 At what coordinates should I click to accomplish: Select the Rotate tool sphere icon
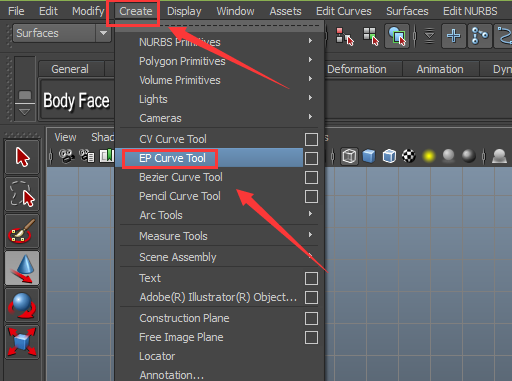click(x=22, y=305)
